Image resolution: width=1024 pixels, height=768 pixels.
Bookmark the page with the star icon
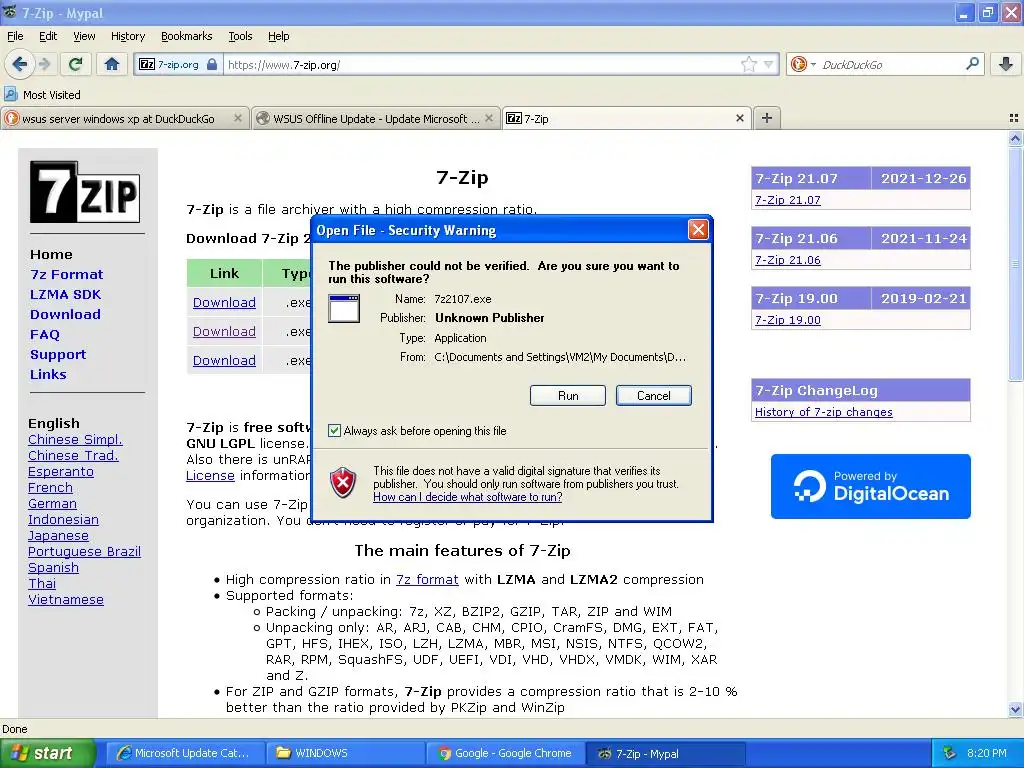pos(748,64)
